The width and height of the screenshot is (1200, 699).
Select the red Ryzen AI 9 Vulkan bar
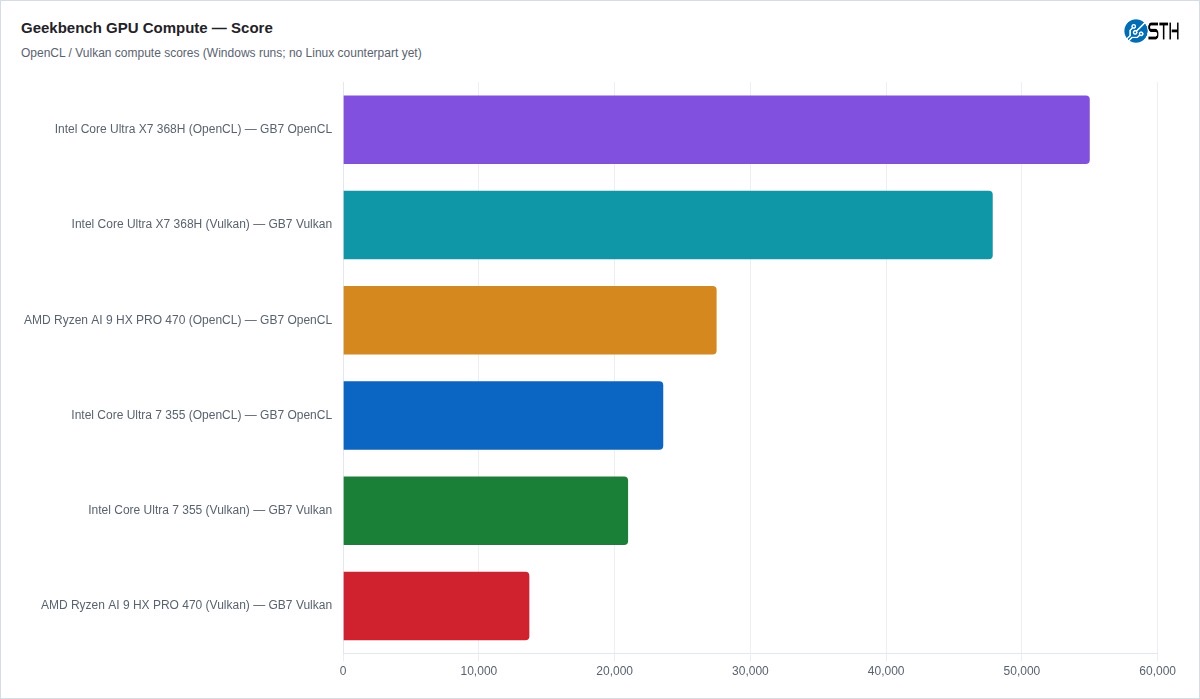pos(436,606)
